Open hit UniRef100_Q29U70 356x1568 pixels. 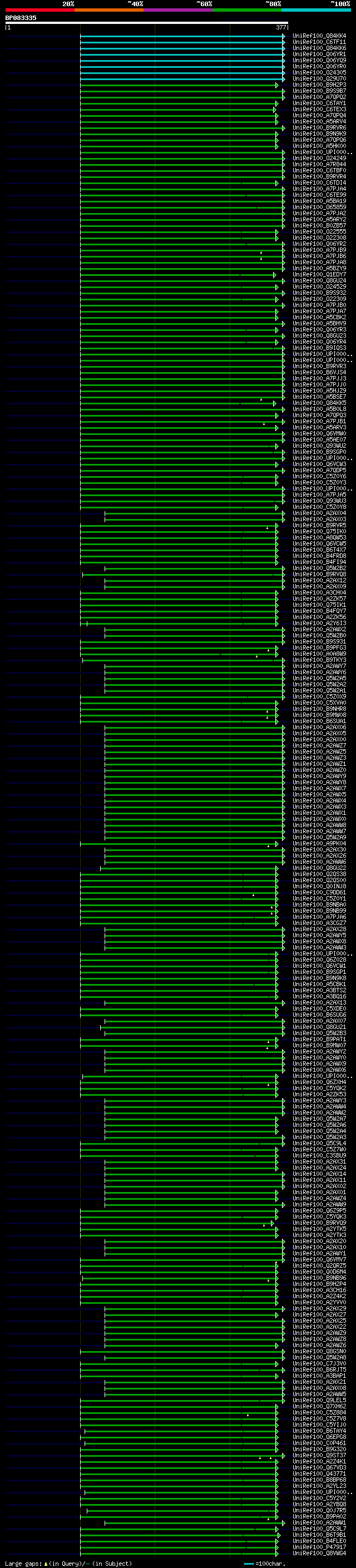click(x=319, y=78)
